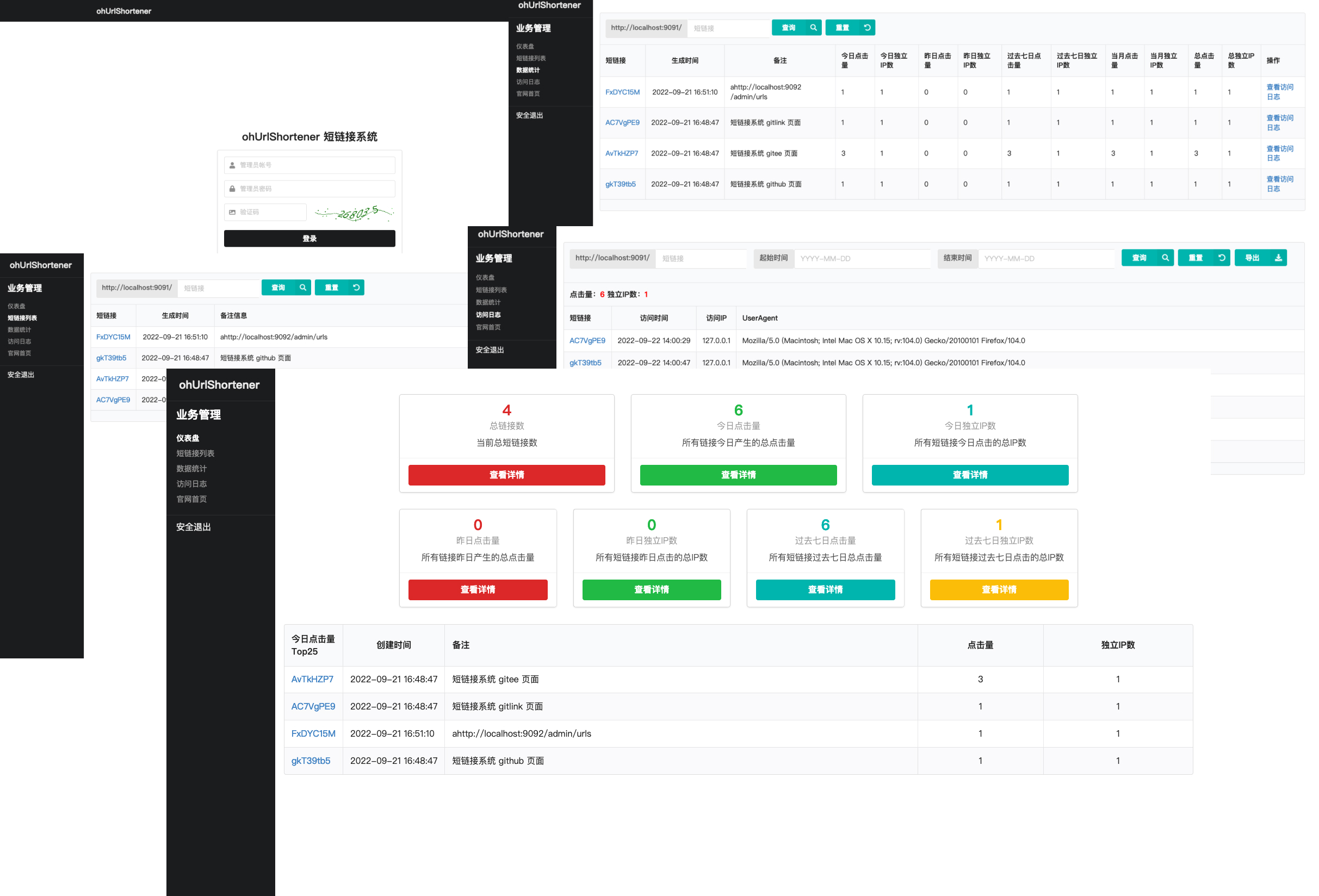Select 数据统计 in the largest dashboard sidebar
Image resolution: width=1319 pixels, height=896 pixels.
click(191, 469)
